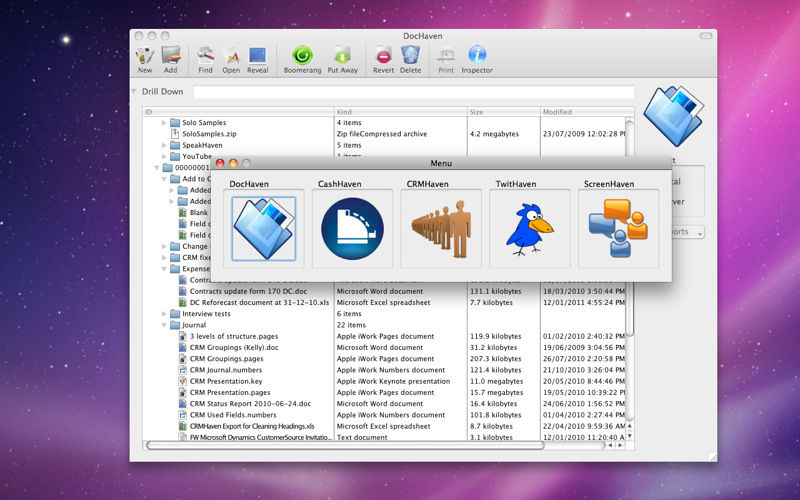Close the Menu window
Viewport: 800px width, 500px height.
[x=220, y=163]
